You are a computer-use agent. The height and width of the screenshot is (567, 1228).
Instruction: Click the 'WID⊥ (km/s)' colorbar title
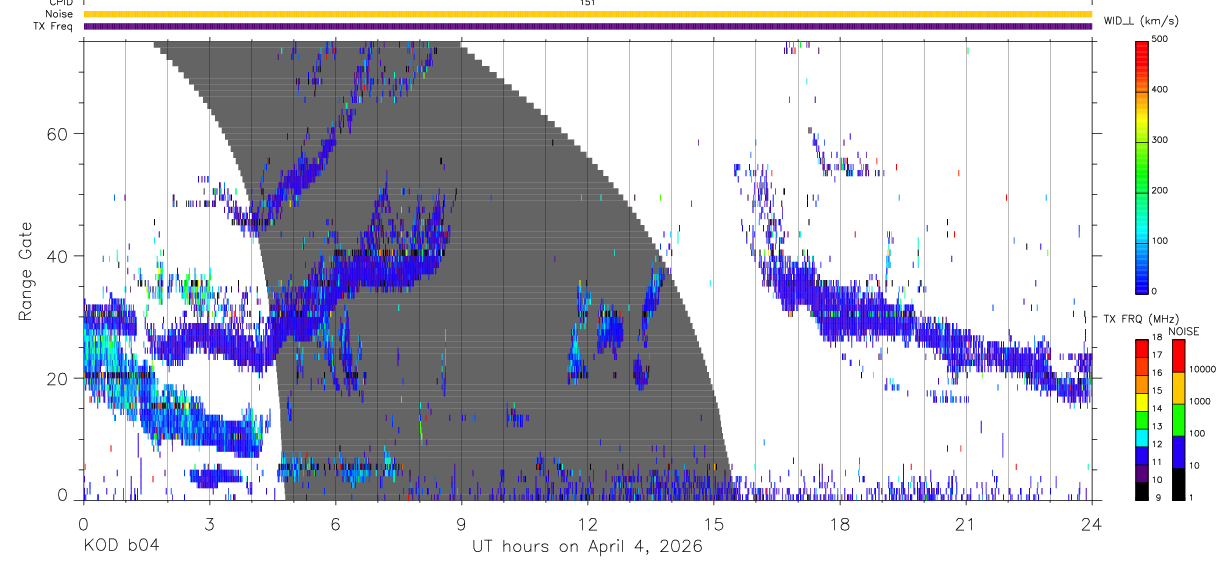click(x=1143, y=20)
